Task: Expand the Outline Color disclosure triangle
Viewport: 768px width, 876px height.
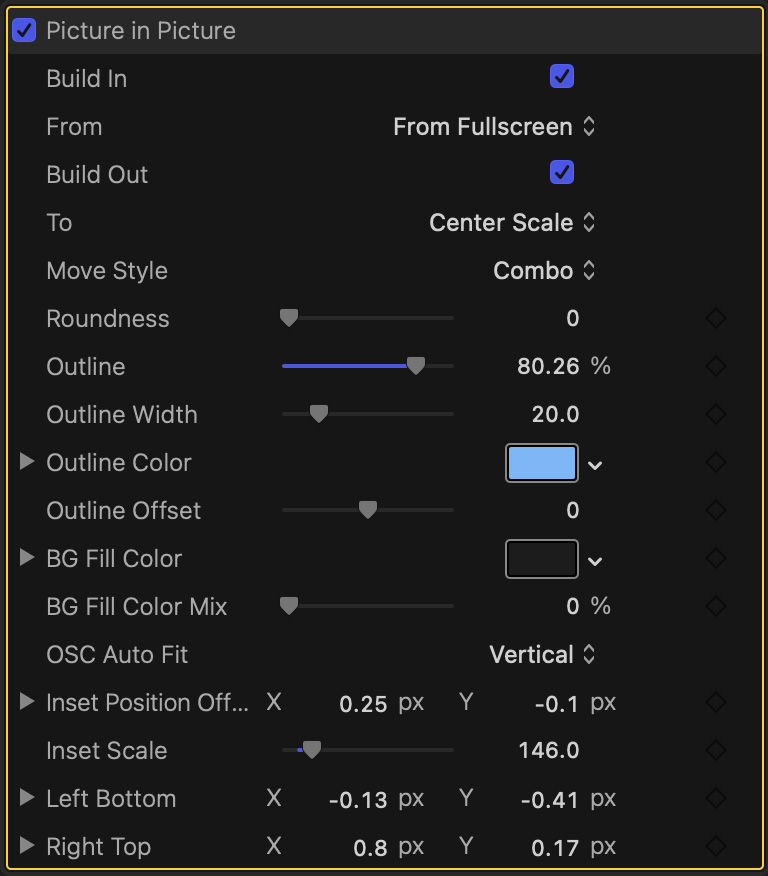Action: (27, 462)
